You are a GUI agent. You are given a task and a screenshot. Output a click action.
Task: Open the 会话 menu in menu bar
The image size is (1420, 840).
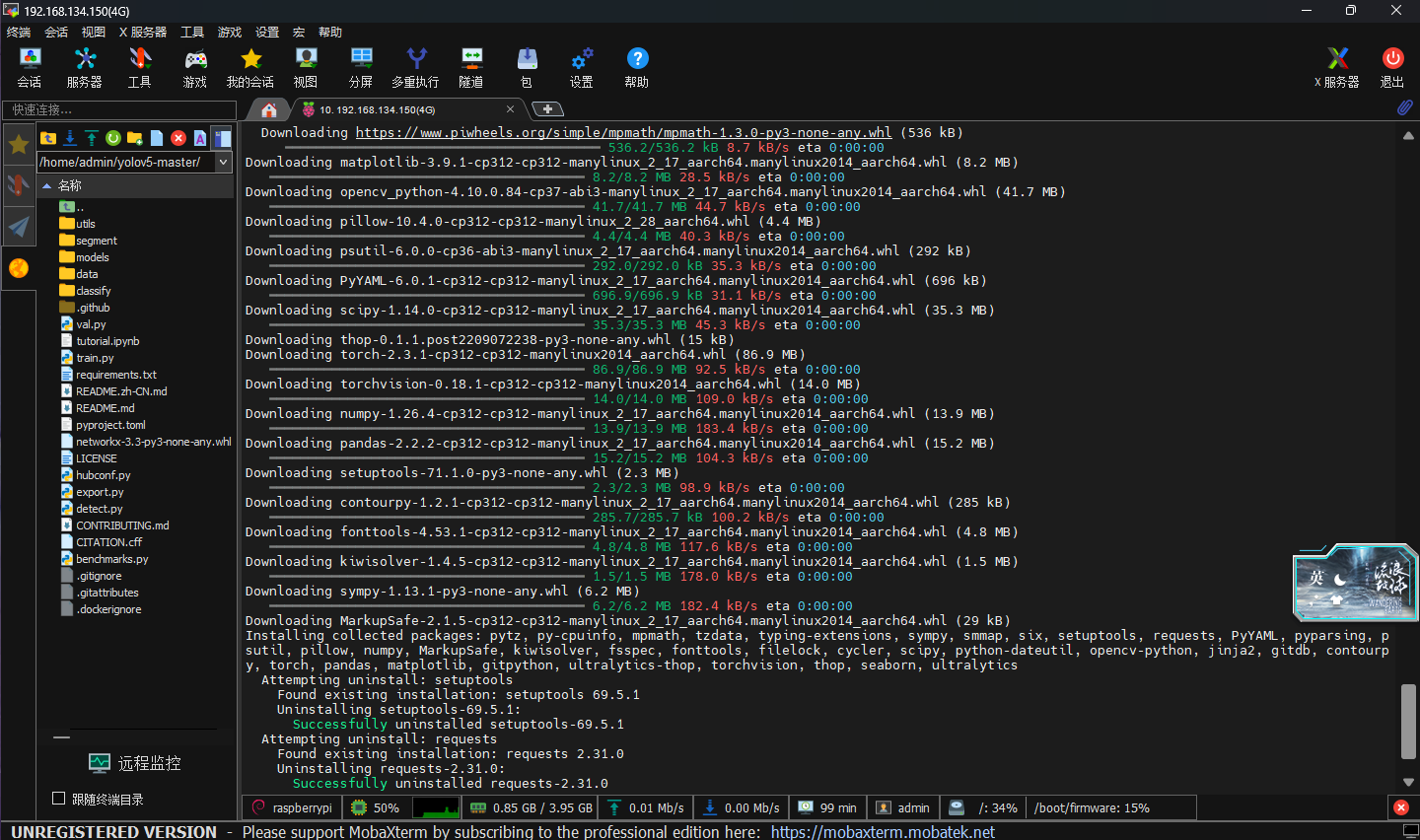[x=56, y=33]
